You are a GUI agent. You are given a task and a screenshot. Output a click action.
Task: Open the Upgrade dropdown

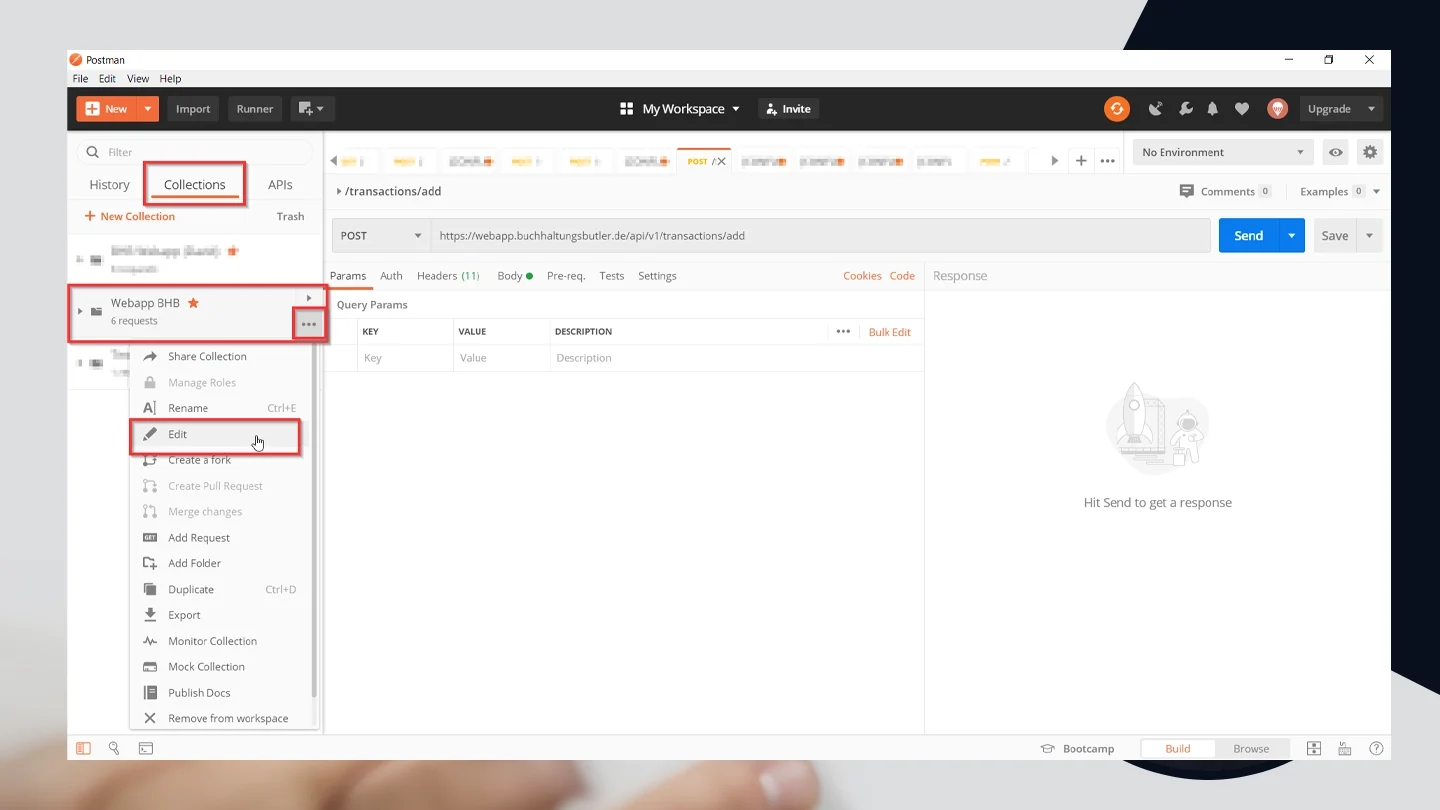pos(1342,109)
